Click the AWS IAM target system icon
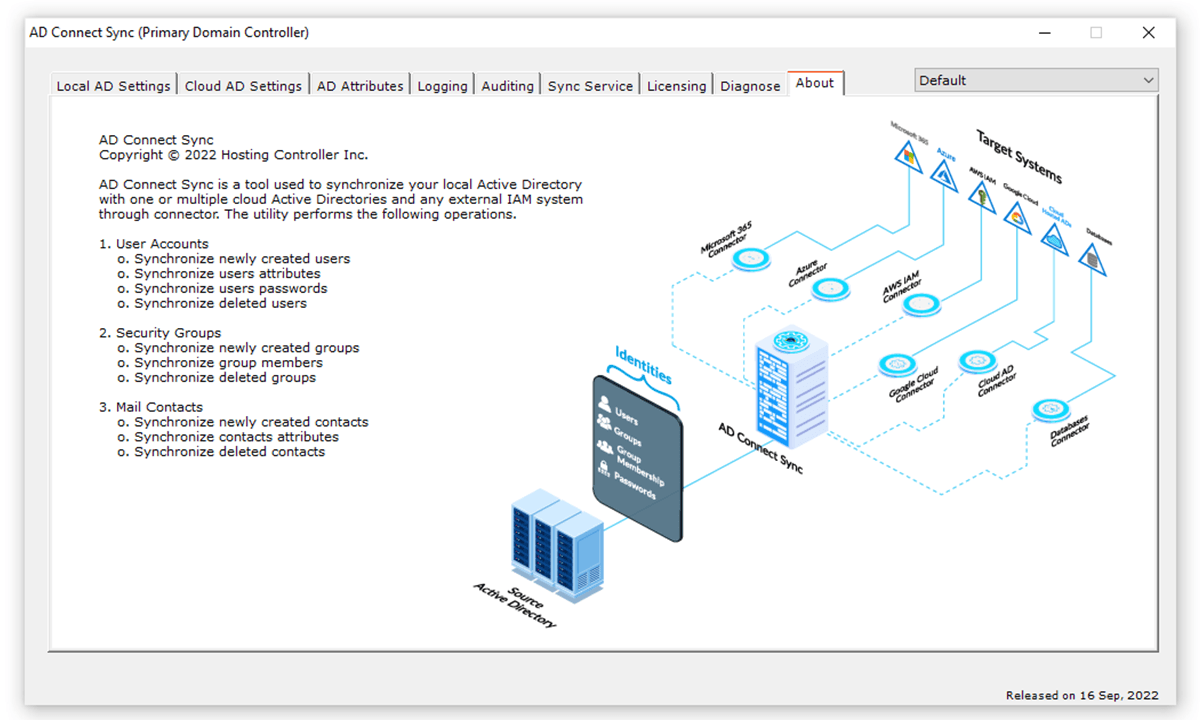The height and width of the screenshot is (720, 1200). [x=983, y=196]
